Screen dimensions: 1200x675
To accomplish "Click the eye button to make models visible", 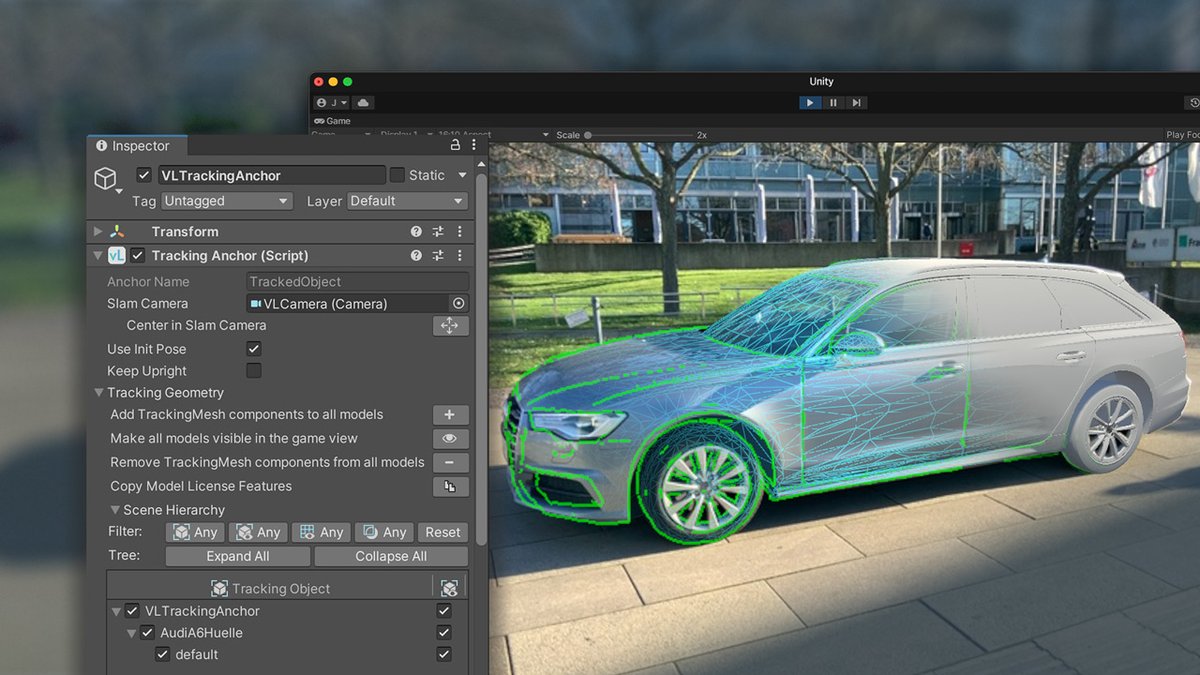I will [x=450, y=439].
